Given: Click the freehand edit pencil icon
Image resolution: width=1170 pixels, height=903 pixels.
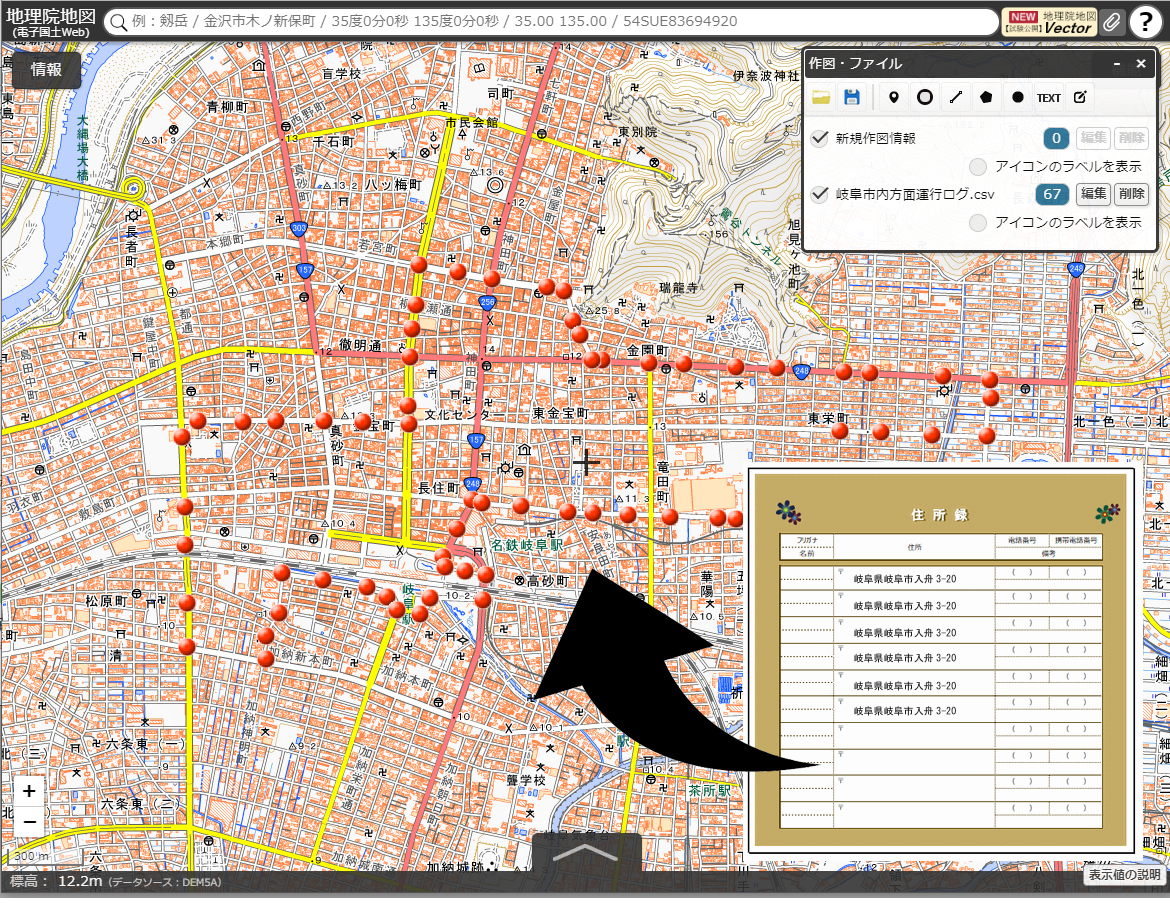Looking at the screenshot, I should 1080,97.
